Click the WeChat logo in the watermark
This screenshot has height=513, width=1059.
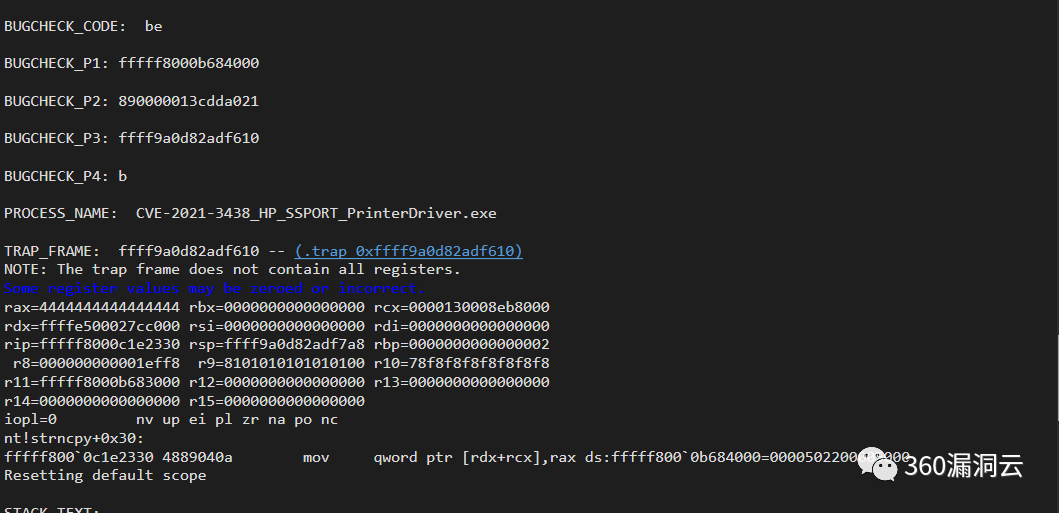pos(877,464)
